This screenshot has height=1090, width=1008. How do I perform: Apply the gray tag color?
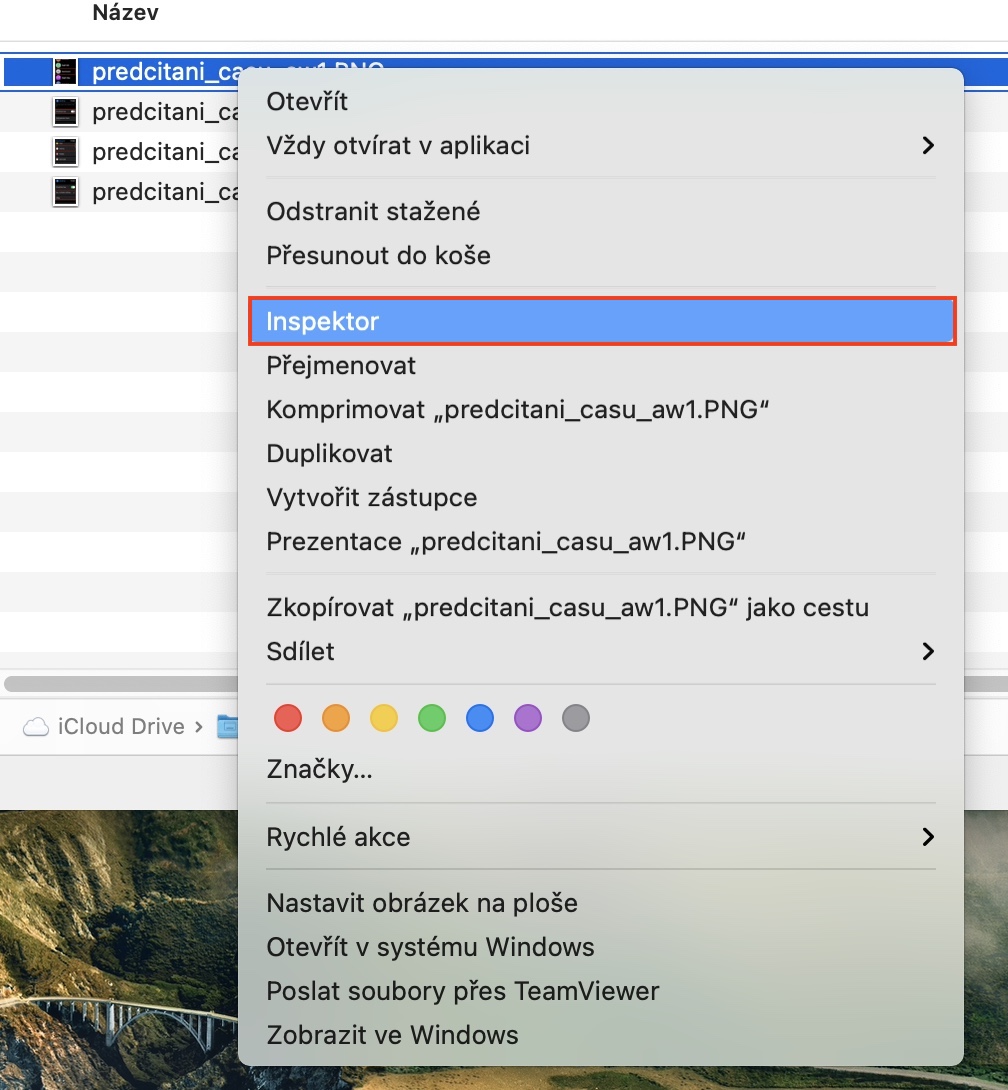click(576, 718)
